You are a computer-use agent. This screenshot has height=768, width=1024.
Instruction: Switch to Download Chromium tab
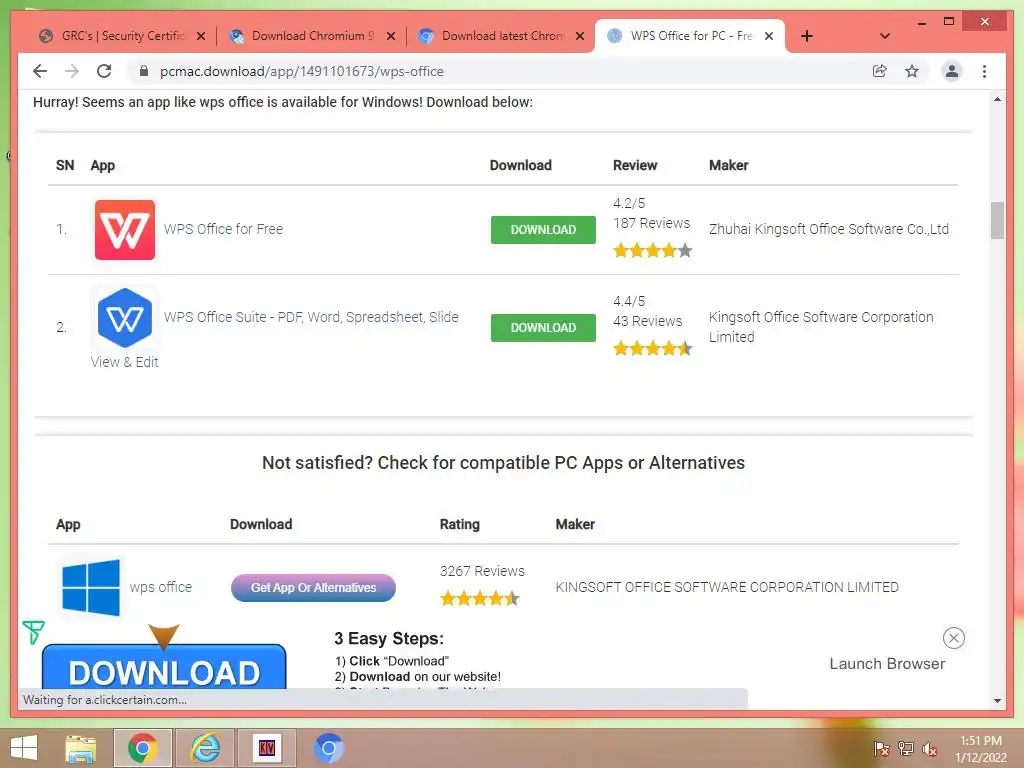[312, 36]
